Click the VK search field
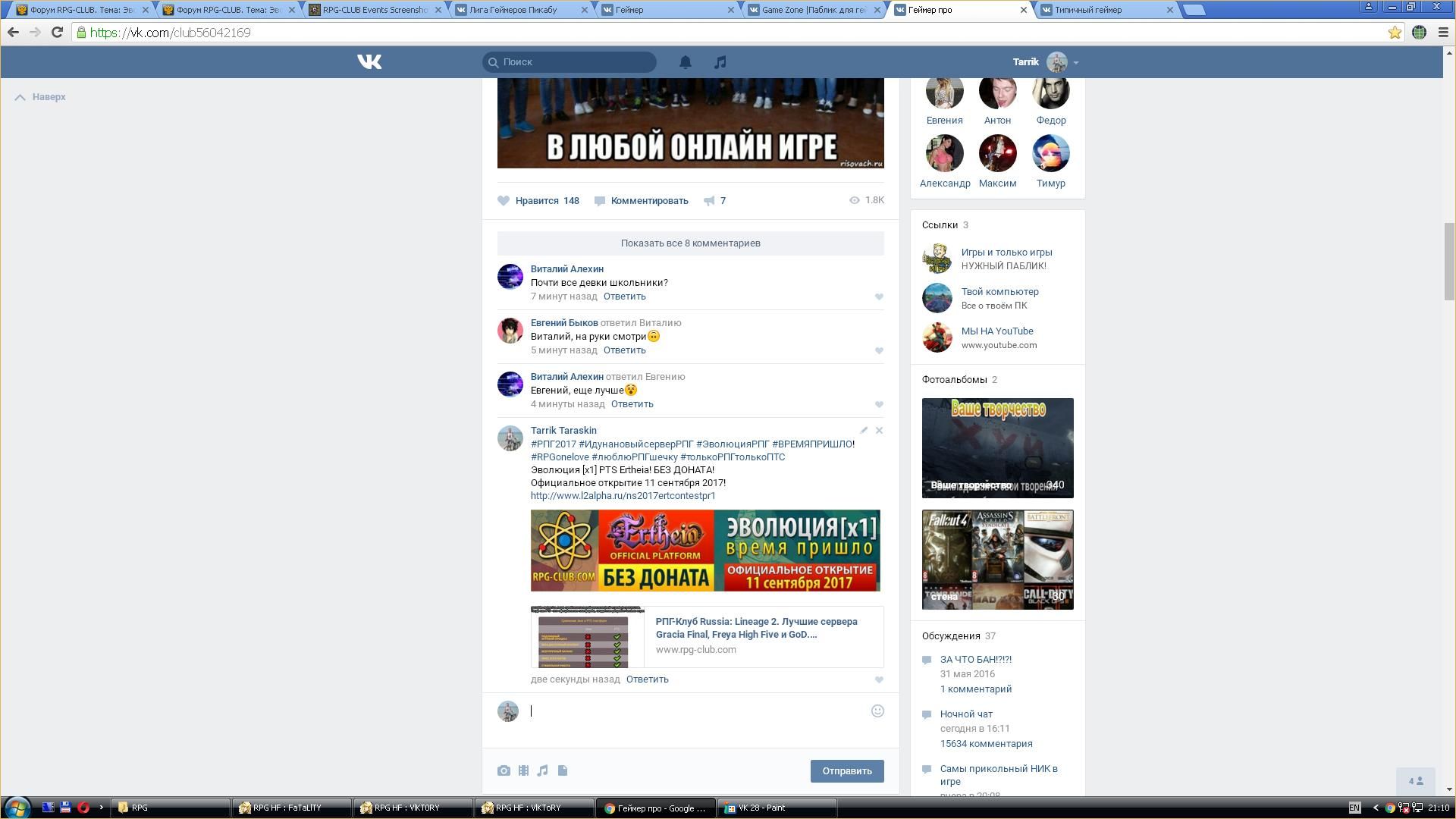The height and width of the screenshot is (819, 1456). [570, 62]
